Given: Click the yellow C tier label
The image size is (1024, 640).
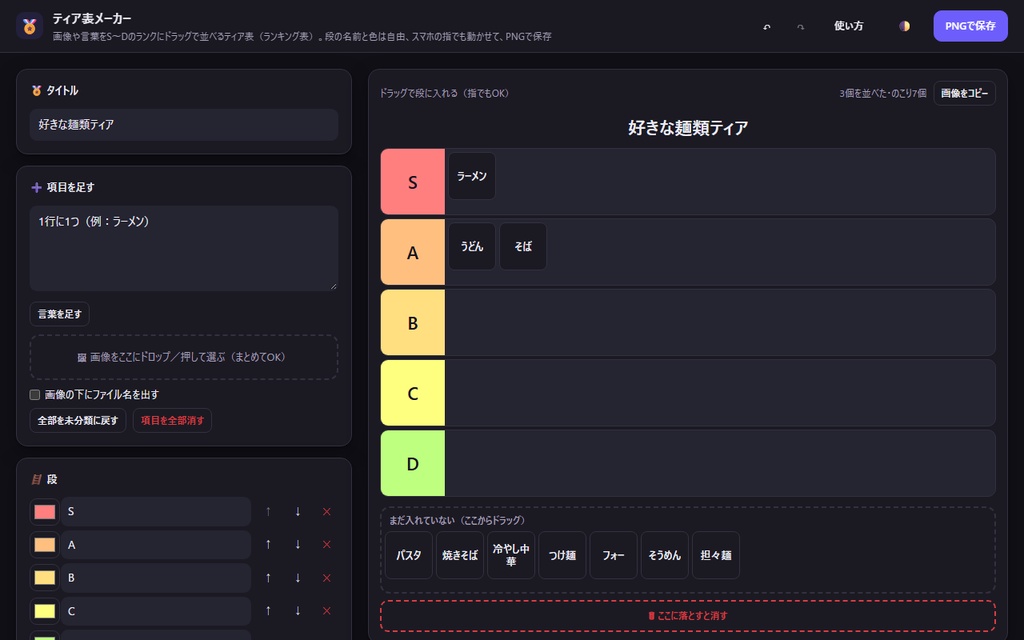Looking at the screenshot, I should pos(413,393).
